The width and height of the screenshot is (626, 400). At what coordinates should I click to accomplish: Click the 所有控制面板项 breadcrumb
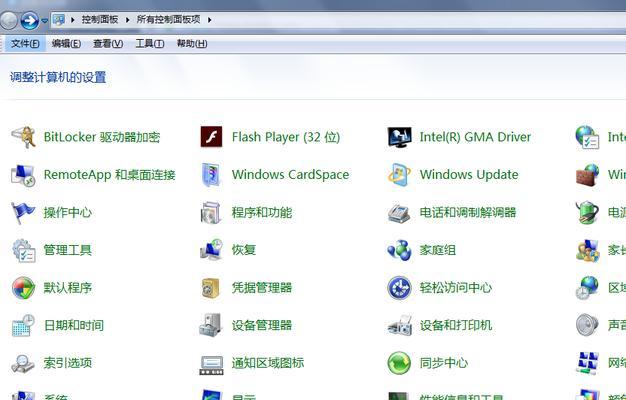tap(168, 20)
